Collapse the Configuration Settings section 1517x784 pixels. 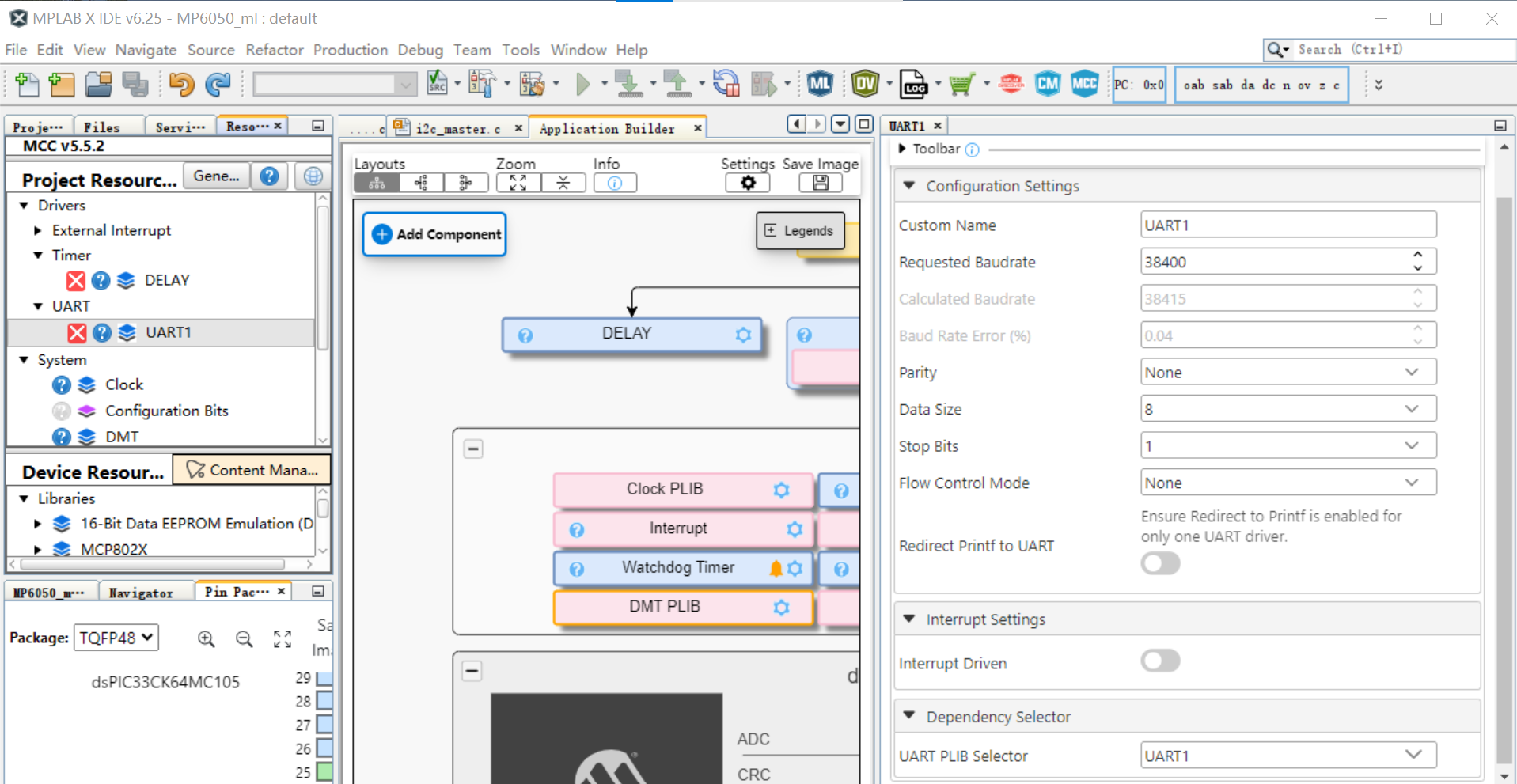pyautogui.click(x=909, y=186)
